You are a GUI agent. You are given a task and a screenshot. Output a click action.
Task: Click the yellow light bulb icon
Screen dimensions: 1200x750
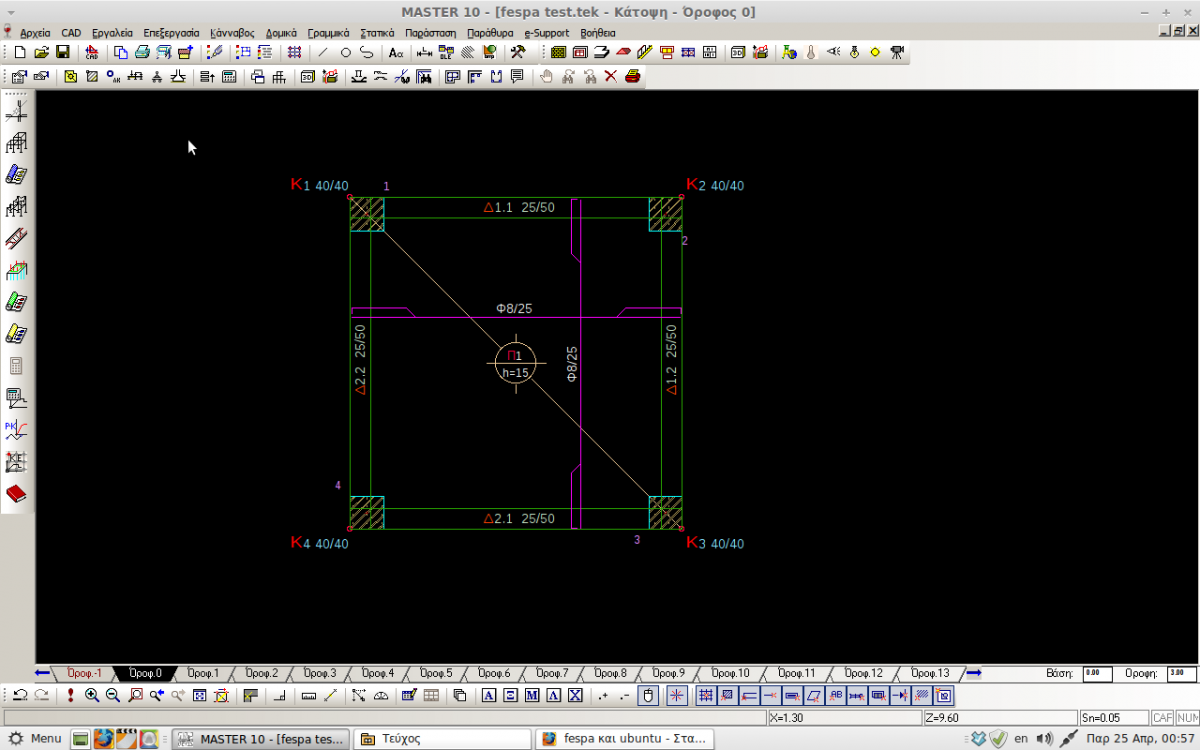click(x=854, y=52)
